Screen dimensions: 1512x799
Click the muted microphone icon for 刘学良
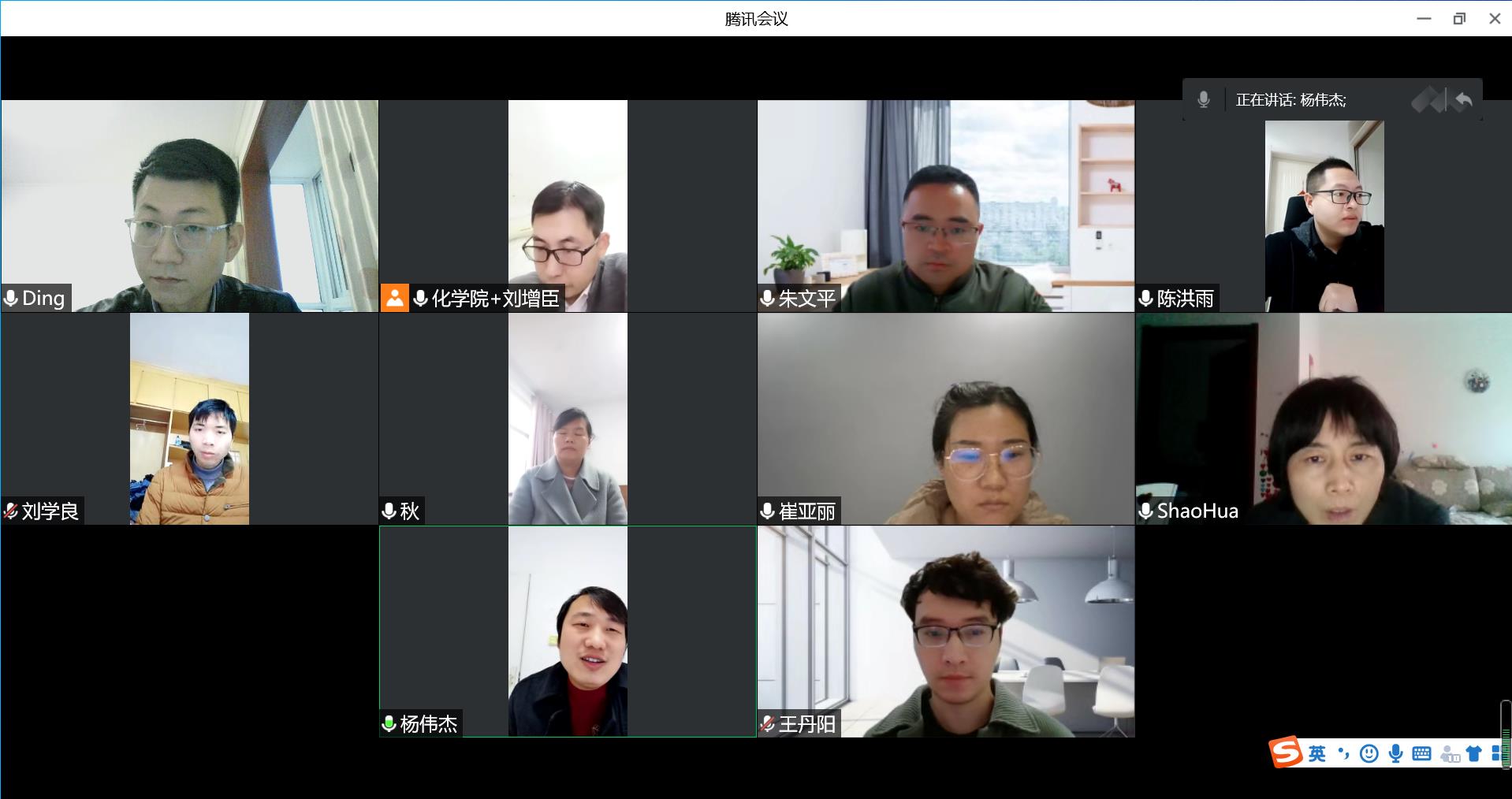(x=11, y=511)
